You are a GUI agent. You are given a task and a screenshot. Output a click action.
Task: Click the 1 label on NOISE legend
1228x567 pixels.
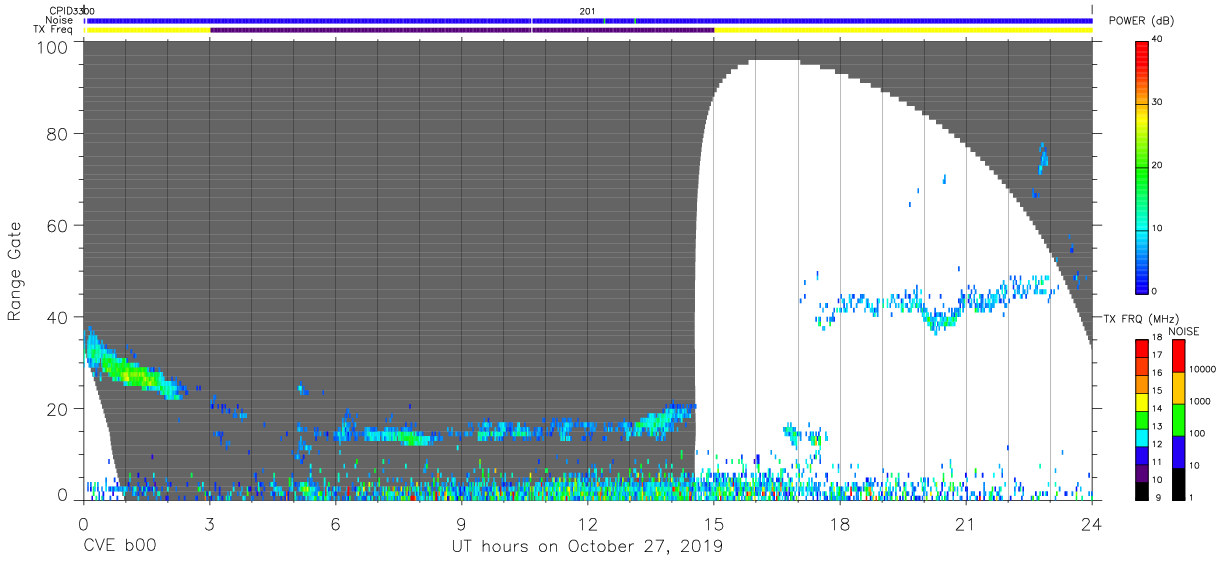pyautogui.click(x=1192, y=497)
